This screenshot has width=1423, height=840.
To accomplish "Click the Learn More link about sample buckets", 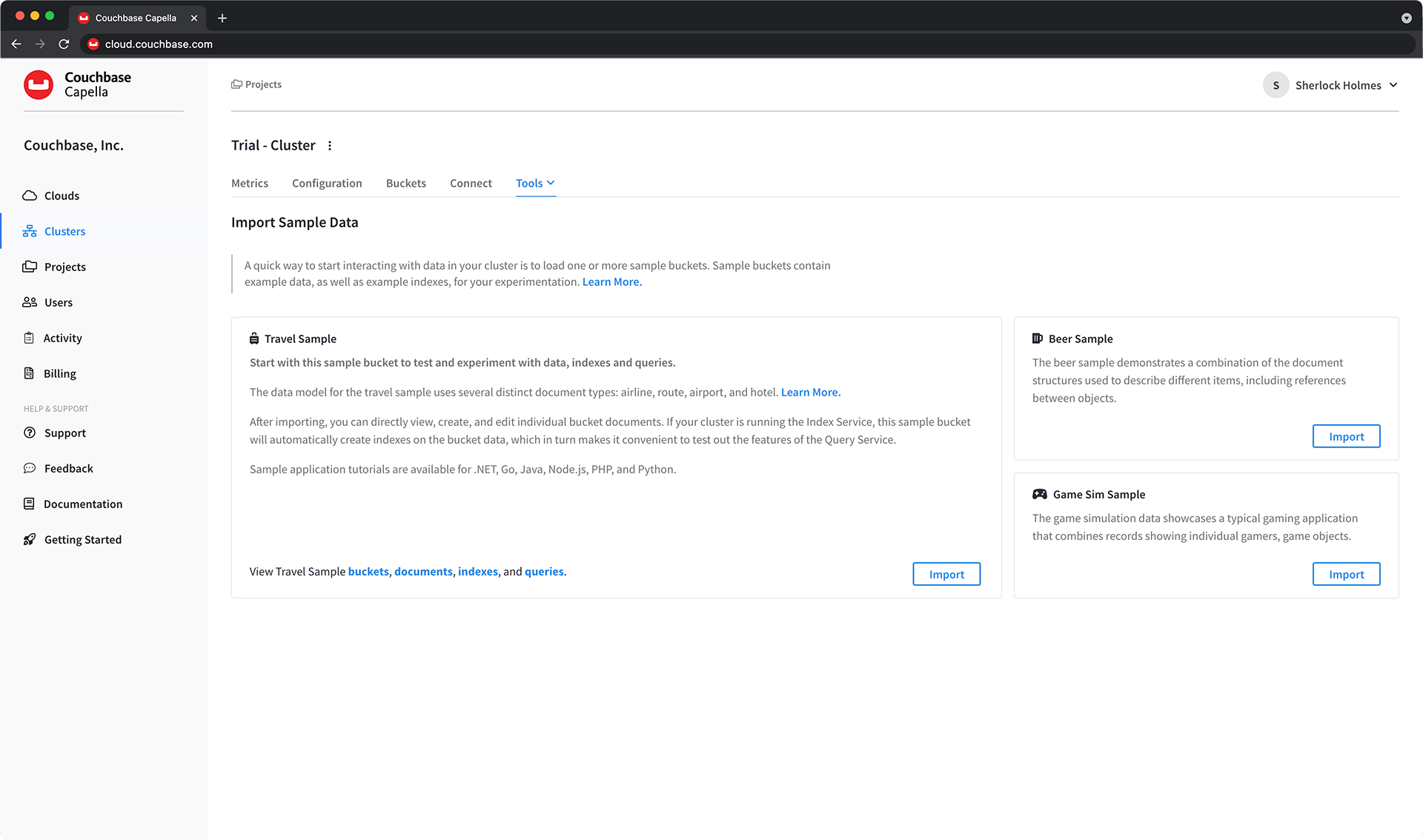I will click(611, 281).
